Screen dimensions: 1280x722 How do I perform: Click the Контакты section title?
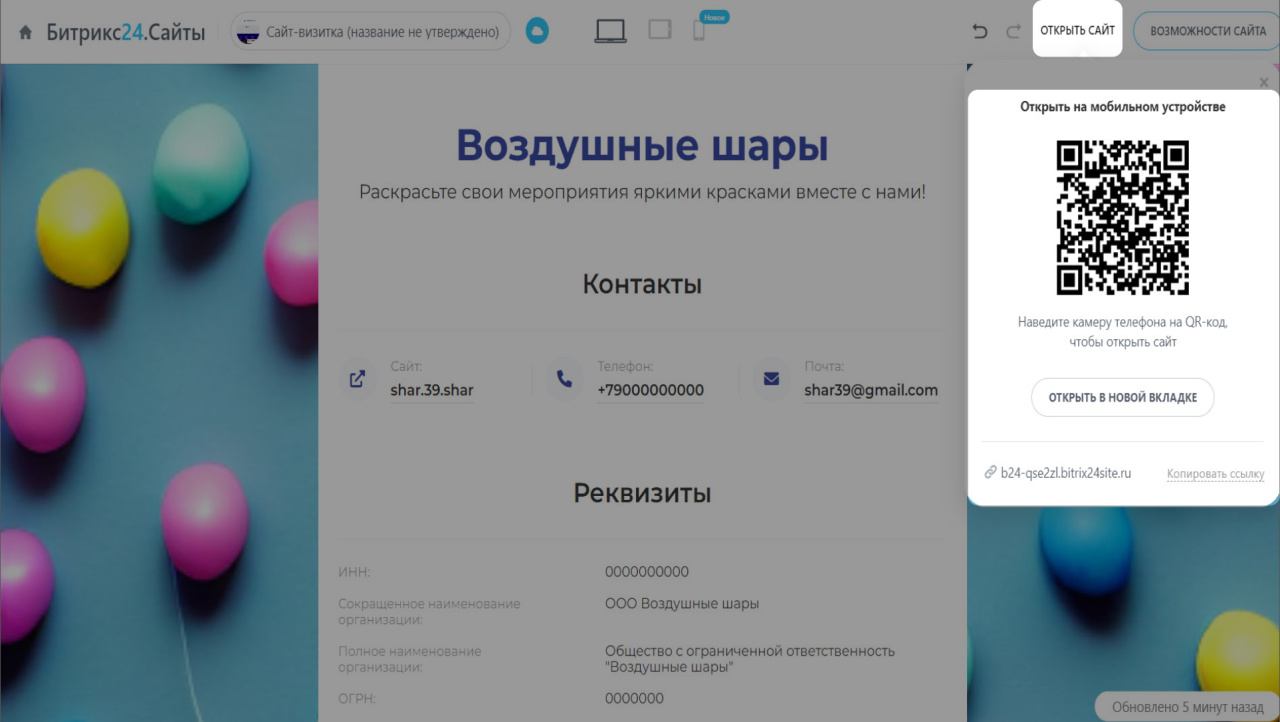(642, 284)
